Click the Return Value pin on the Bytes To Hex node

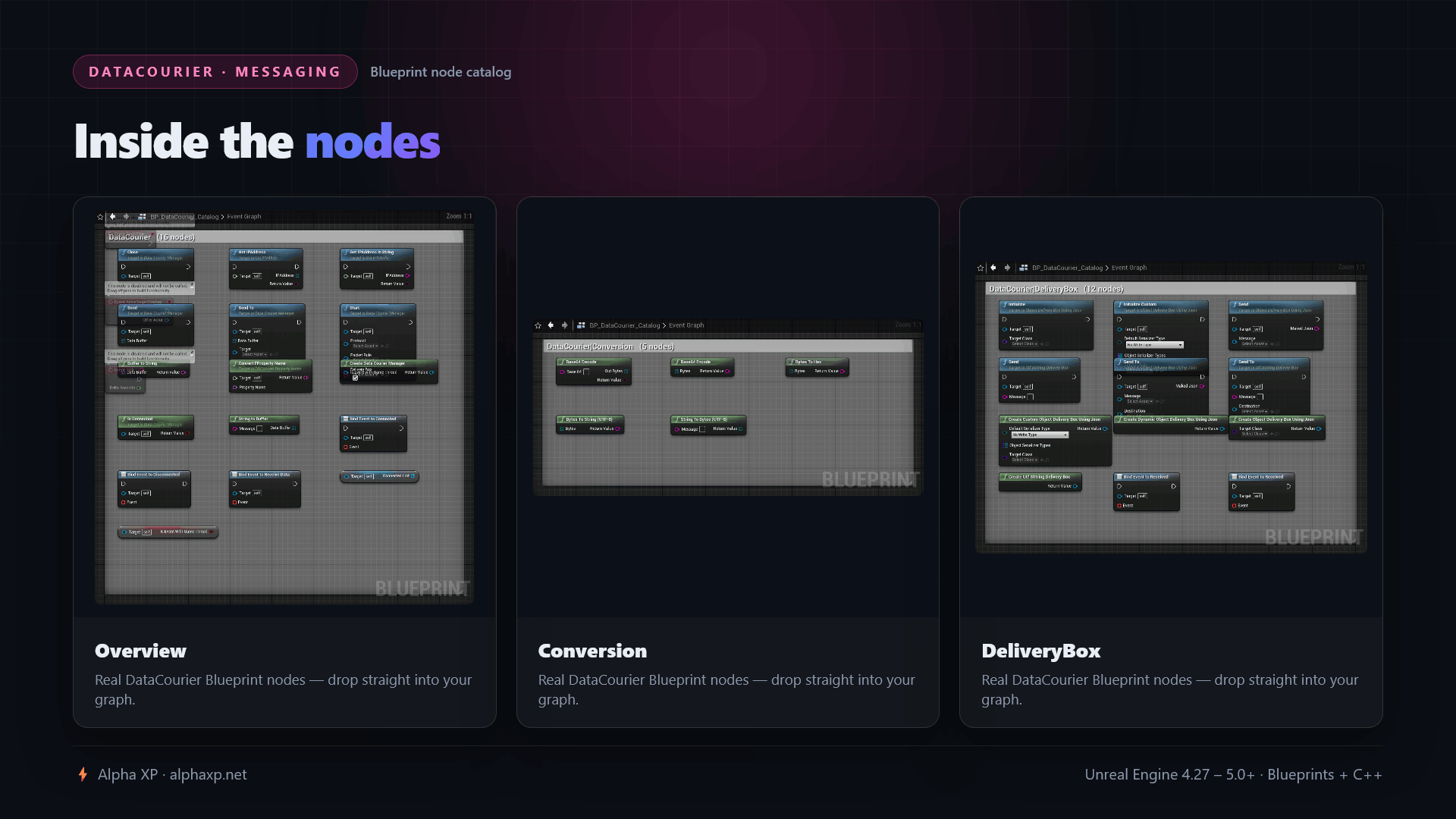click(843, 372)
